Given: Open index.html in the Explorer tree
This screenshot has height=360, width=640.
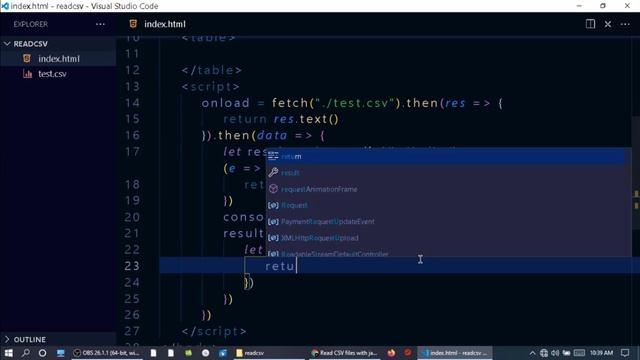Looking at the screenshot, I should point(58,59).
